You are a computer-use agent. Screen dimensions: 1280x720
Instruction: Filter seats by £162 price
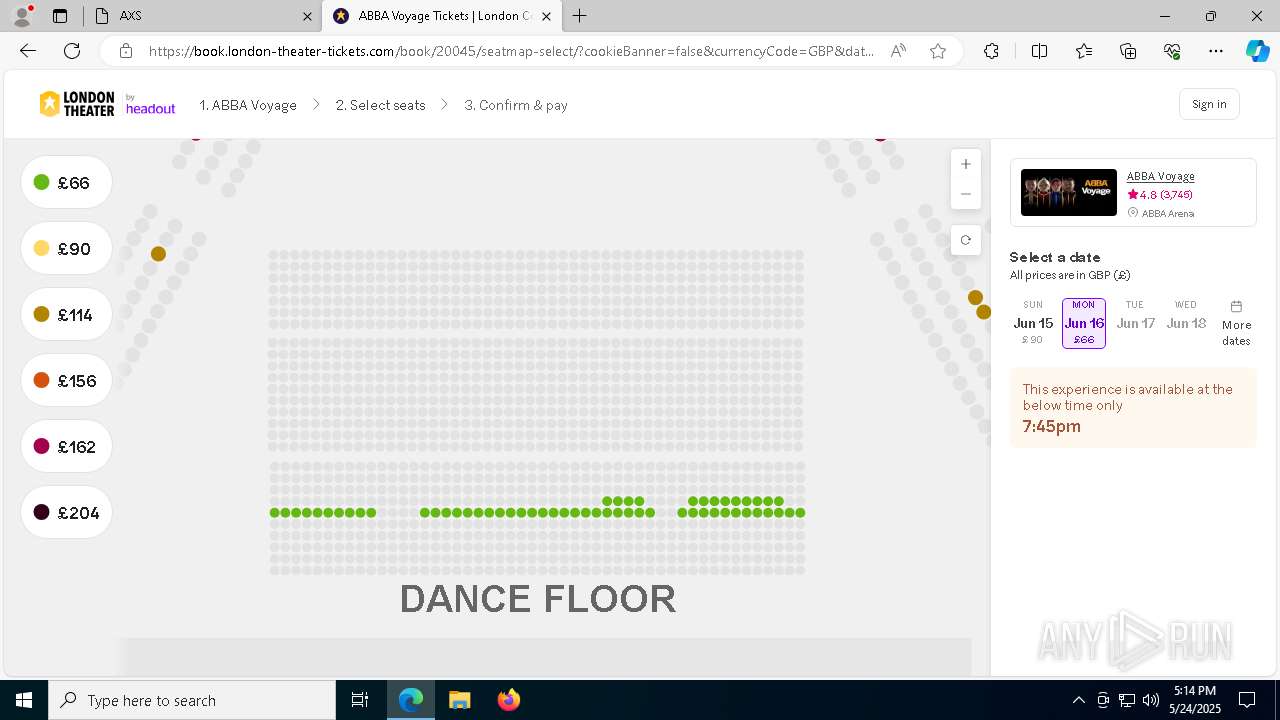pyautogui.click(x=66, y=447)
